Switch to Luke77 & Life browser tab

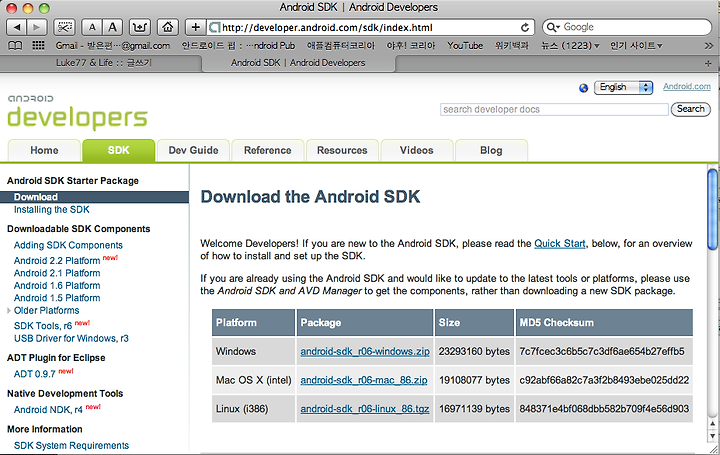point(104,63)
